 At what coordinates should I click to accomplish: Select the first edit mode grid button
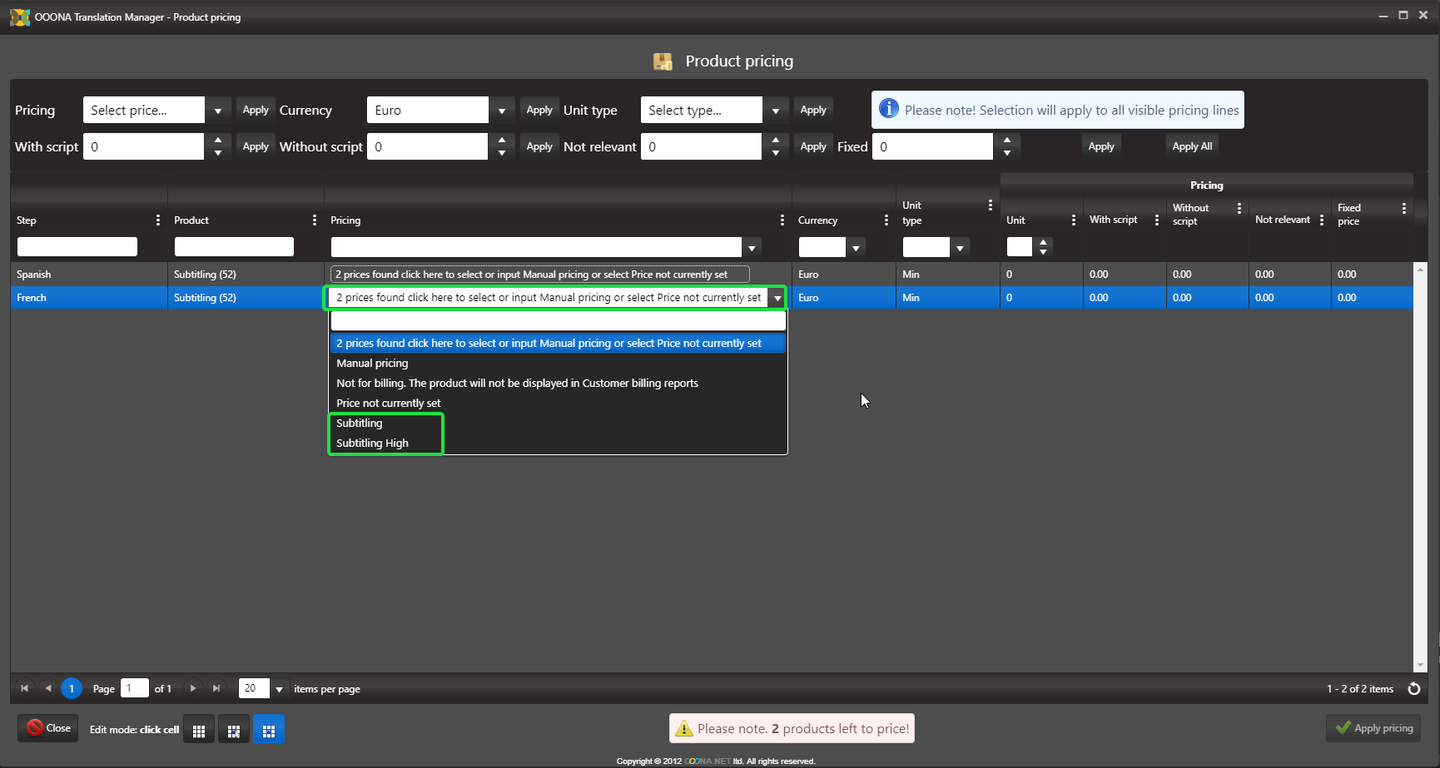point(199,730)
